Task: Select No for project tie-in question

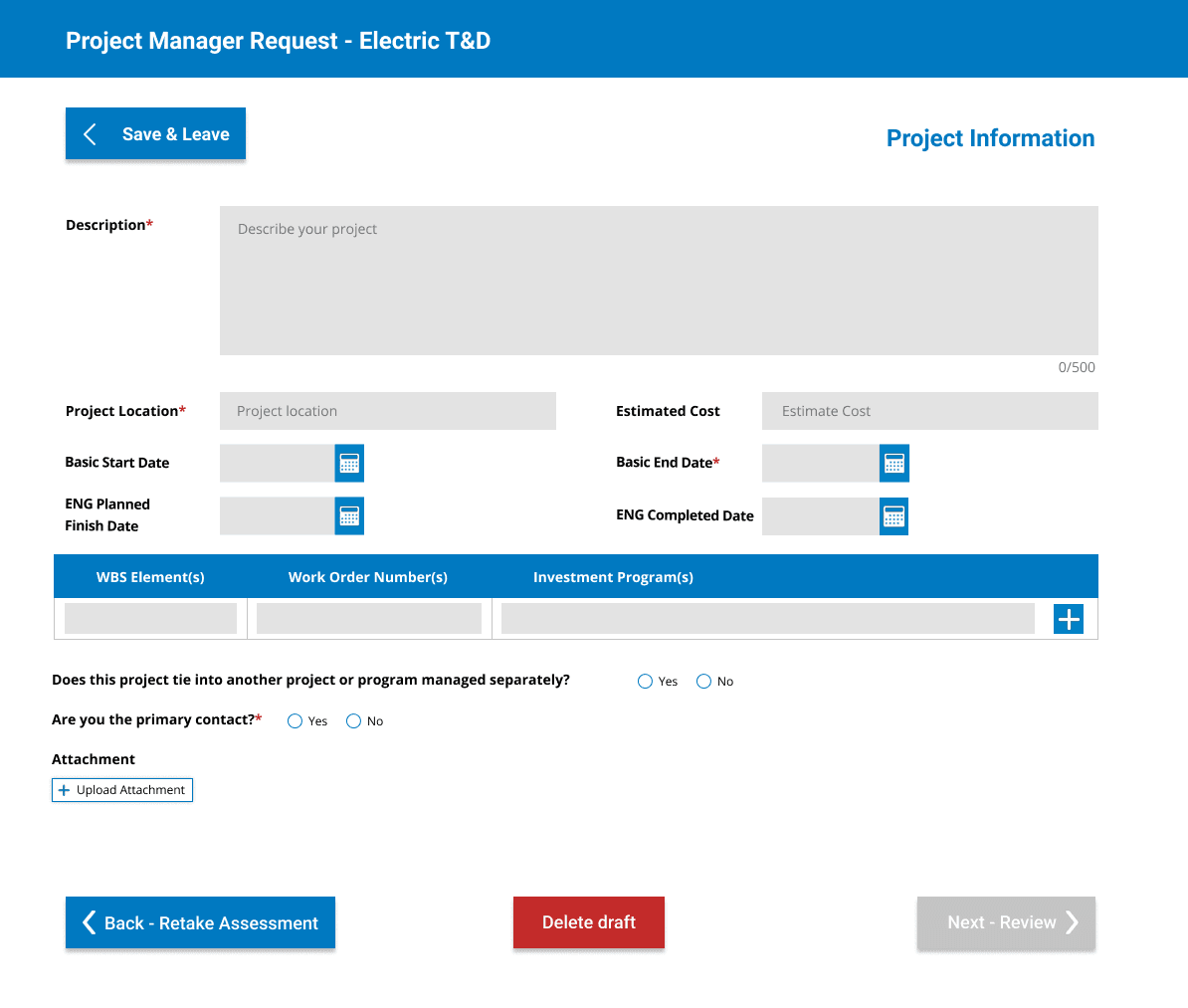Action: [x=703, y=682]
